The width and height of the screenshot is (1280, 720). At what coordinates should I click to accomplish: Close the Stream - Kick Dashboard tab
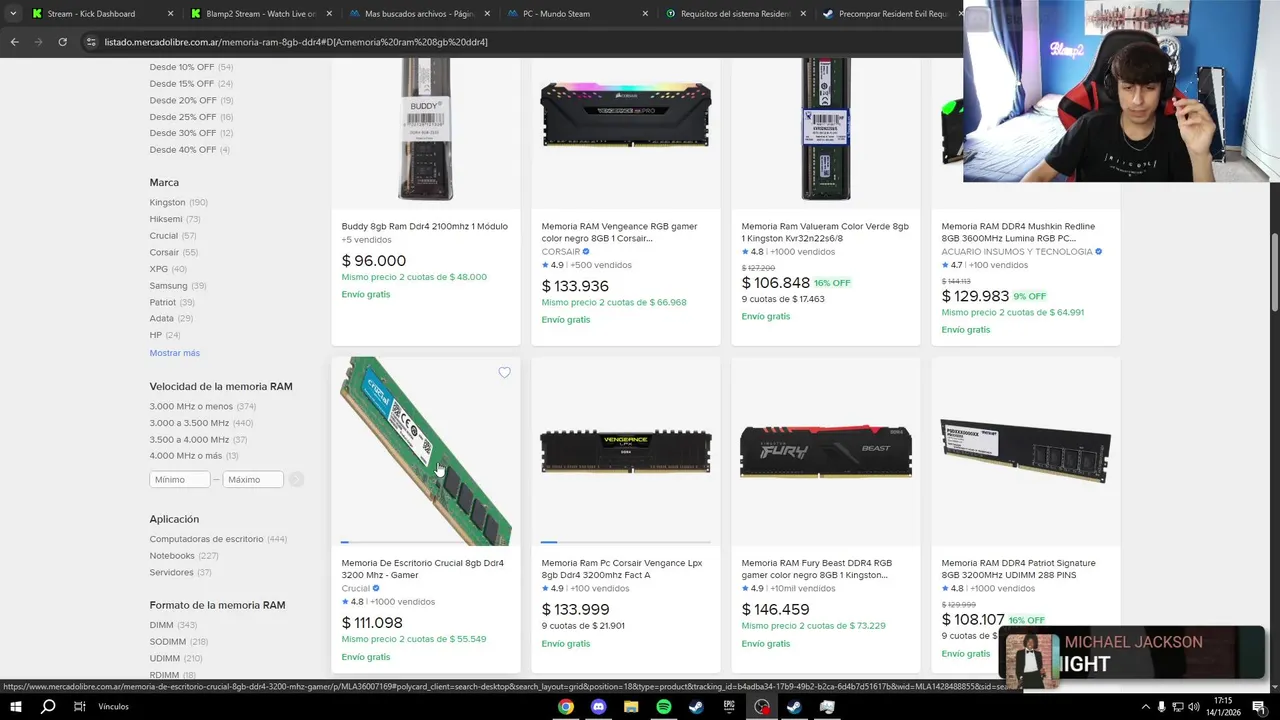click(x=170, y=14)
